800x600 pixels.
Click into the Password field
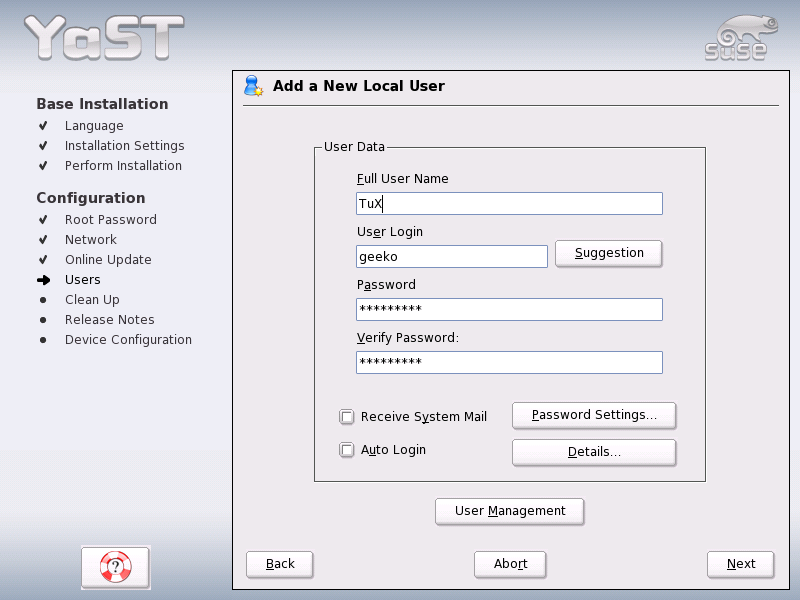[509, 310]
